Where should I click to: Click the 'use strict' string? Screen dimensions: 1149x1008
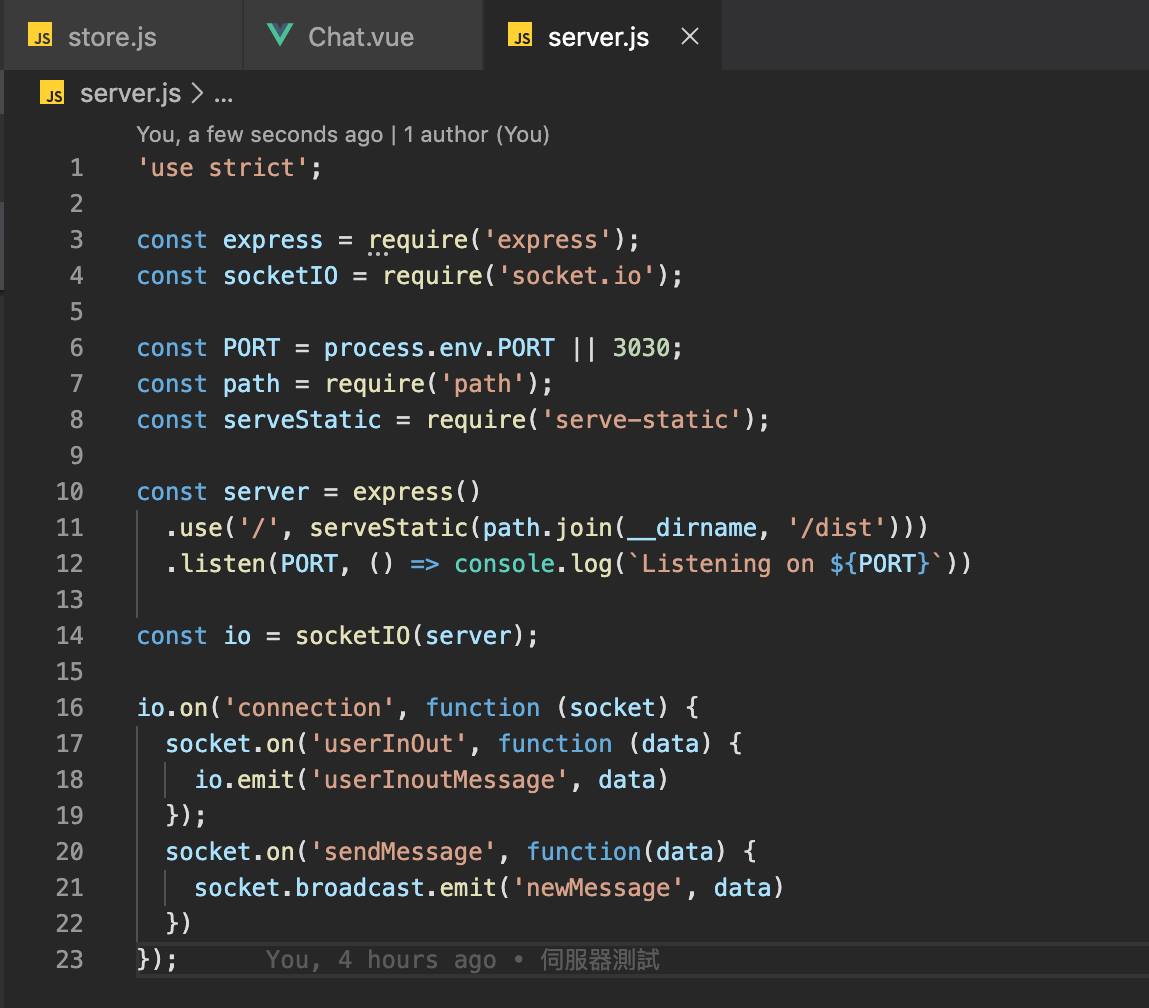[222, 168]
